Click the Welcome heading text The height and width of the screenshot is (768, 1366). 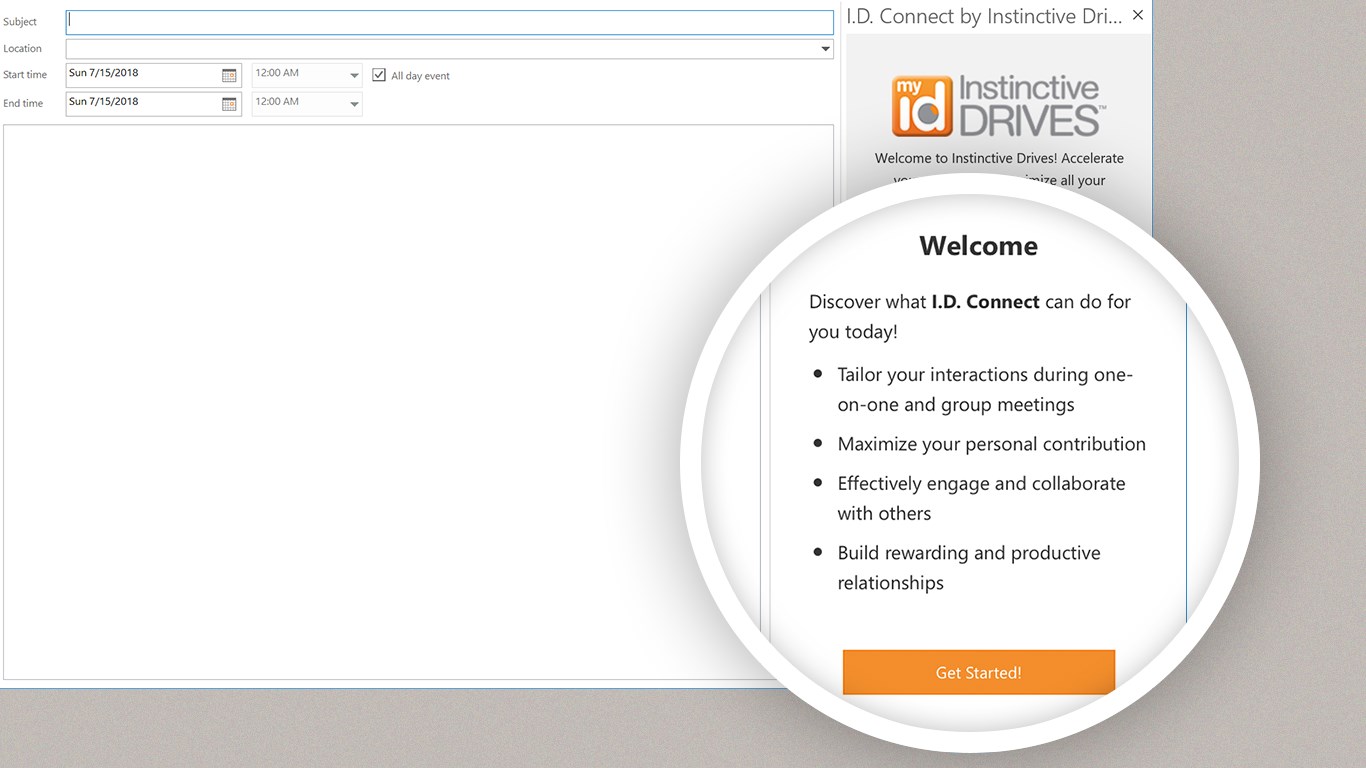tap(979, 246)
